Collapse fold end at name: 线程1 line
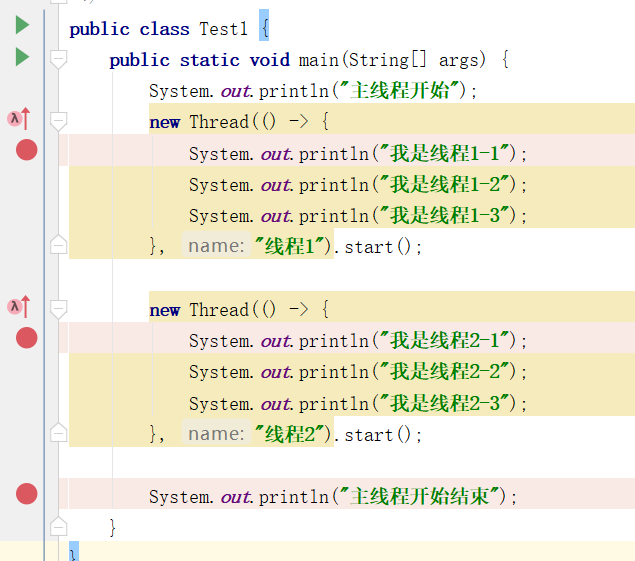Screen dimensions: 635x561 pyautogui.click(x=58, y=245)
